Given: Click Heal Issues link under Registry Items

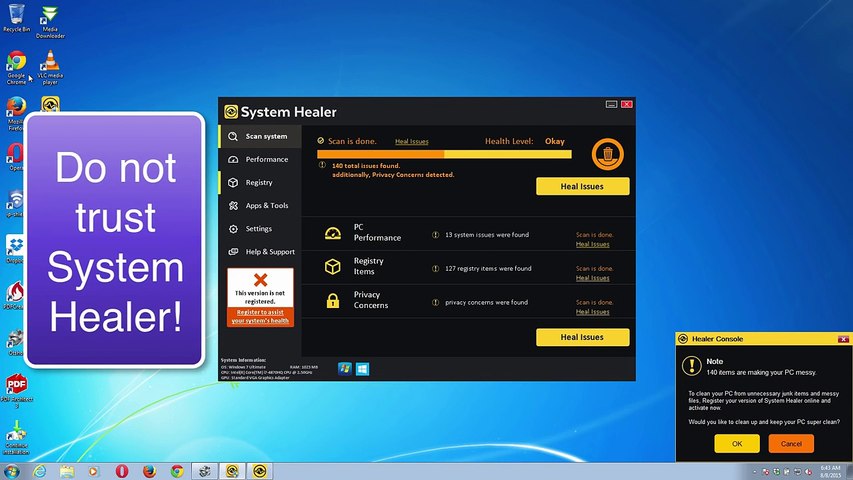Looking at the screenshot, I should (592, 278).
